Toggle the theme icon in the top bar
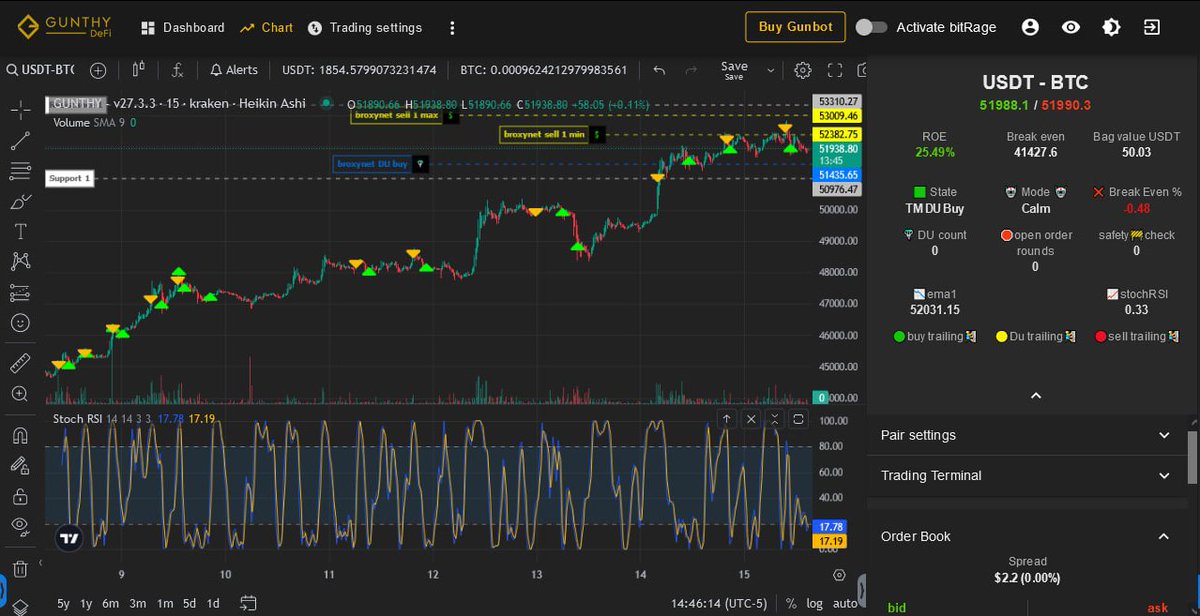The height and width of the screenshot is (616, 1200). point(1111,27)
